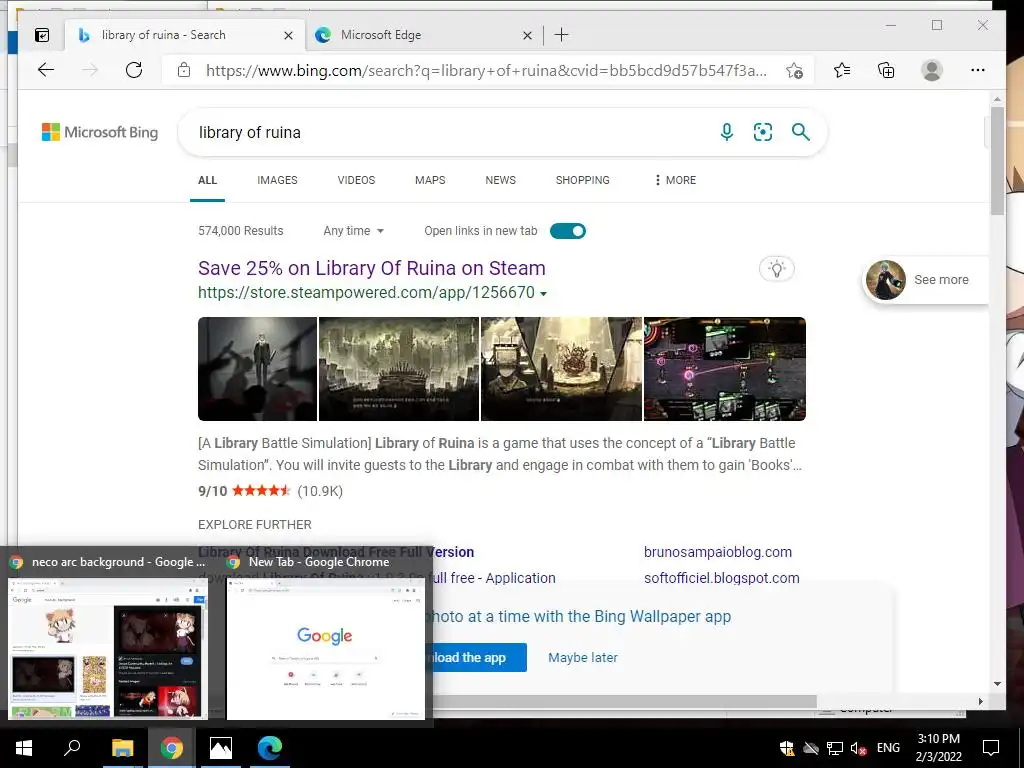
Task: Open the first Steam screenshot thumbnail
Action: click(x=257, y=369)
